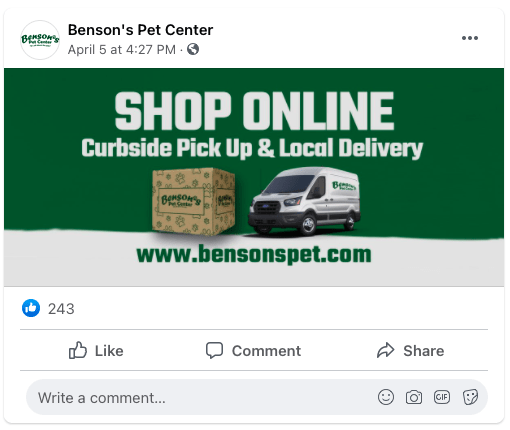Click the Like thumbs-up outline icon
Screen dimensions: 510x430
coord(78,350)
